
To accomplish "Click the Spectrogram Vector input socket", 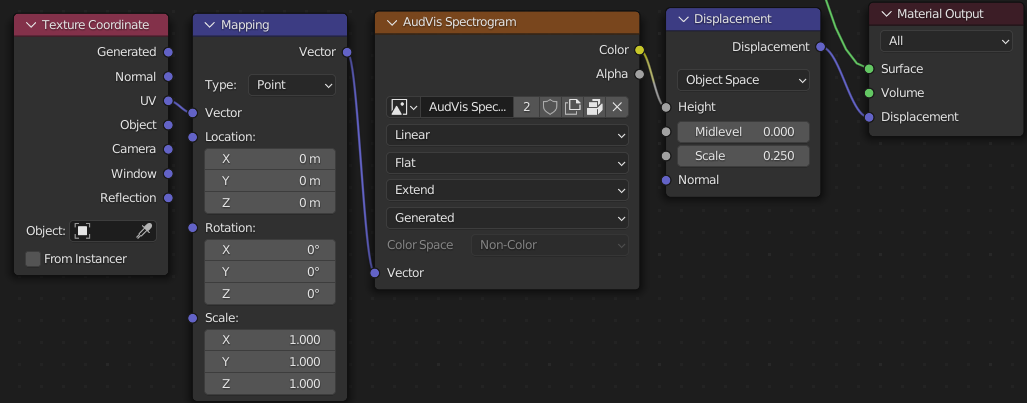I will pos(375,273).
